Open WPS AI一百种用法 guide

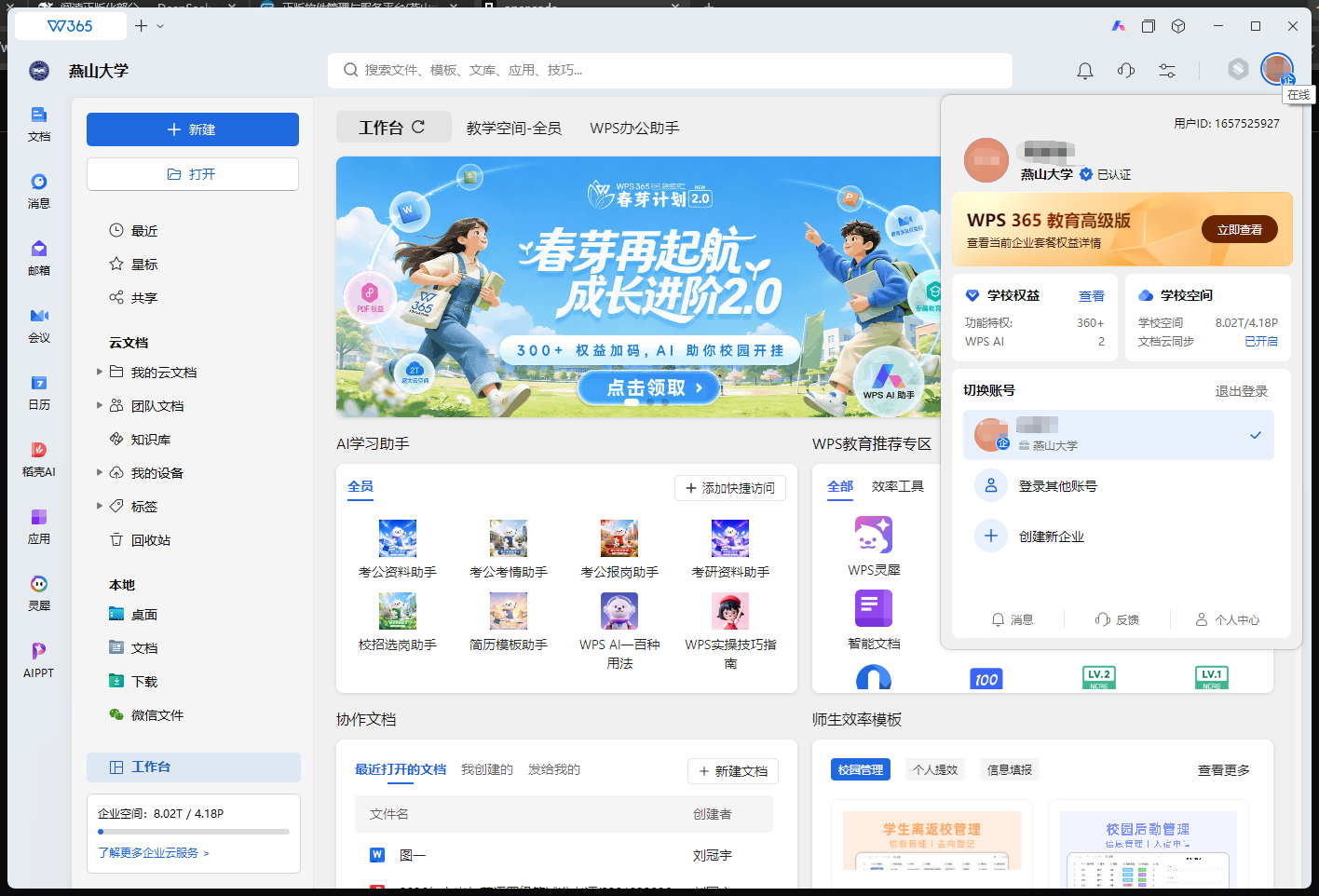[x=619, y=631]
